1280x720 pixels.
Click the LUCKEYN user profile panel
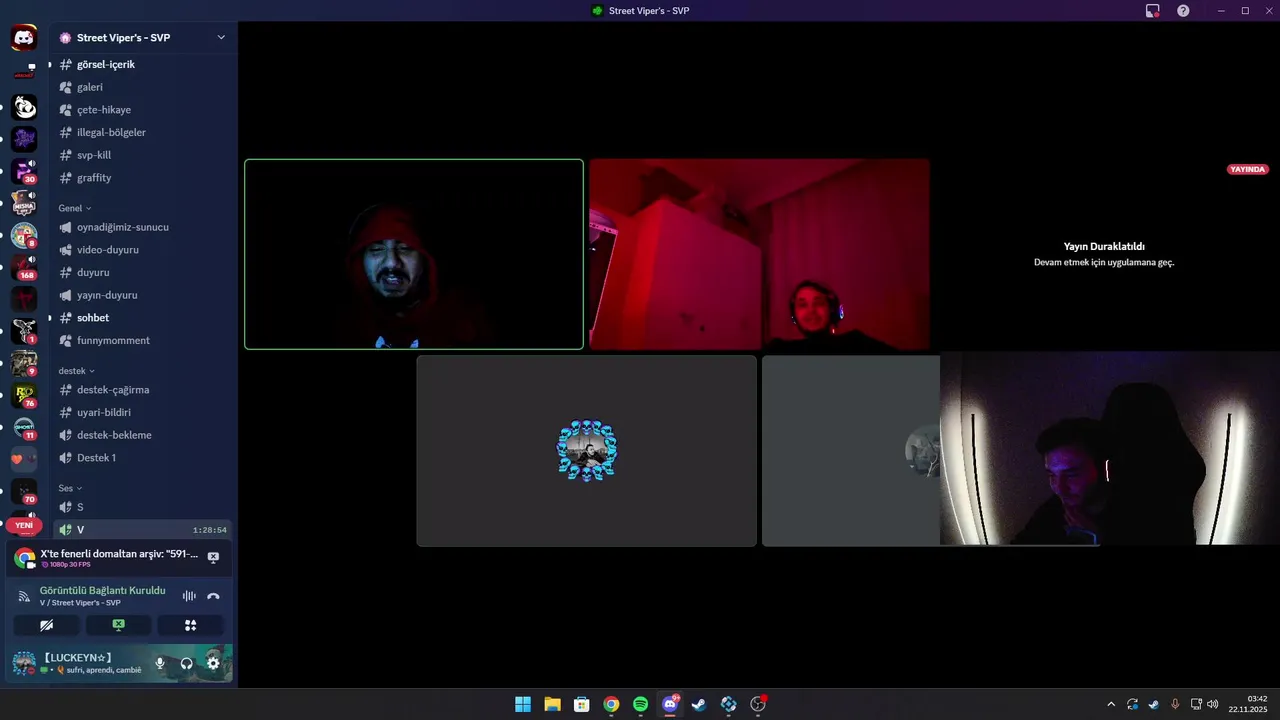click(77, 663)
